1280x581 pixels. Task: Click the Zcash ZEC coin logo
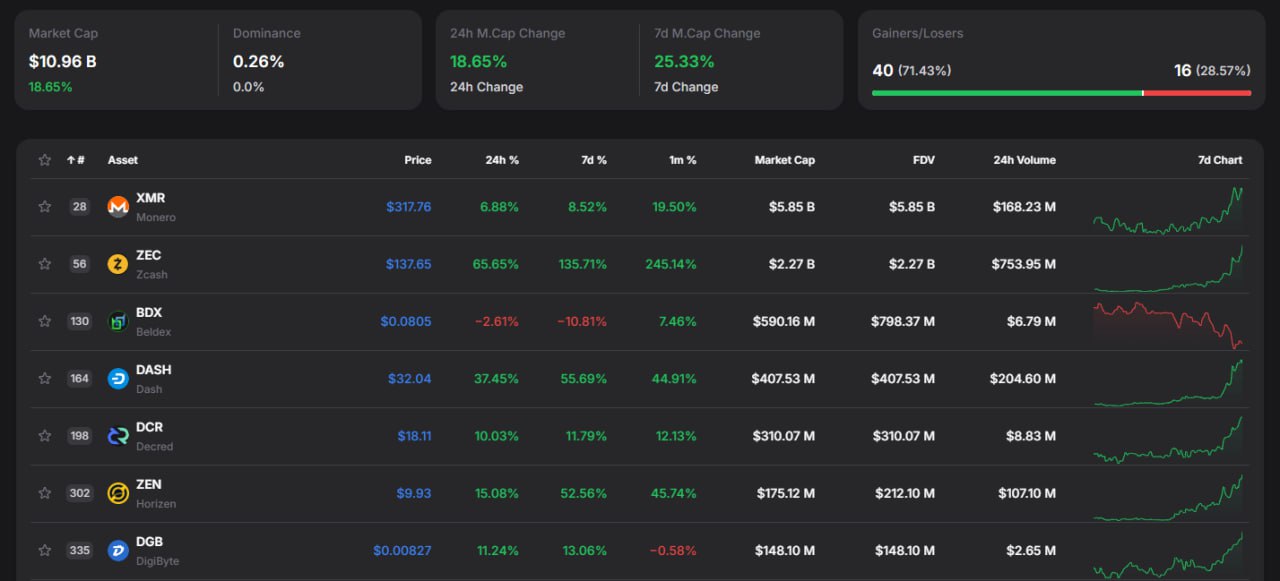[118, 264]
